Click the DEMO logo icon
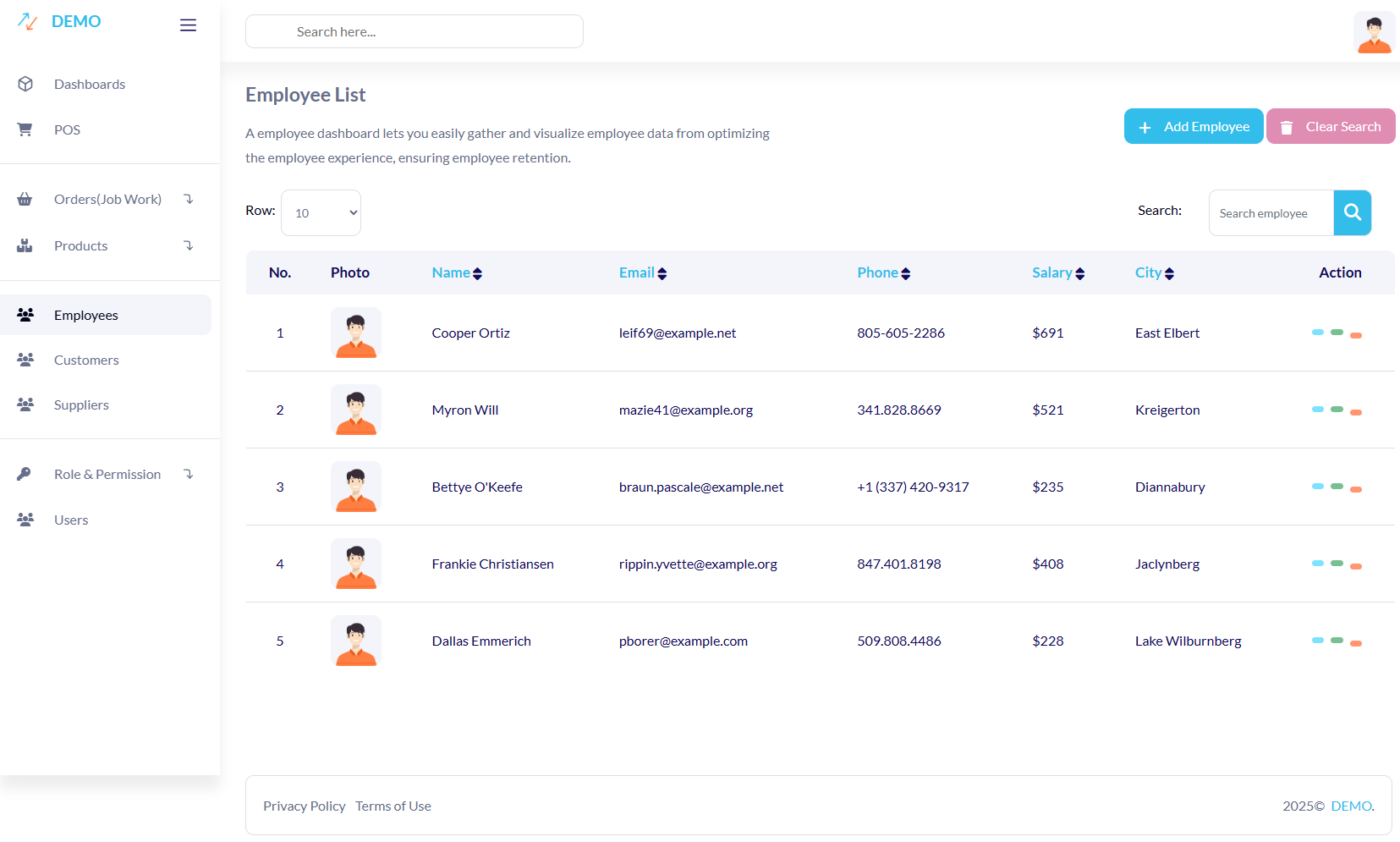This screenshot has width=1400, height=842. (x=28, y=22)
